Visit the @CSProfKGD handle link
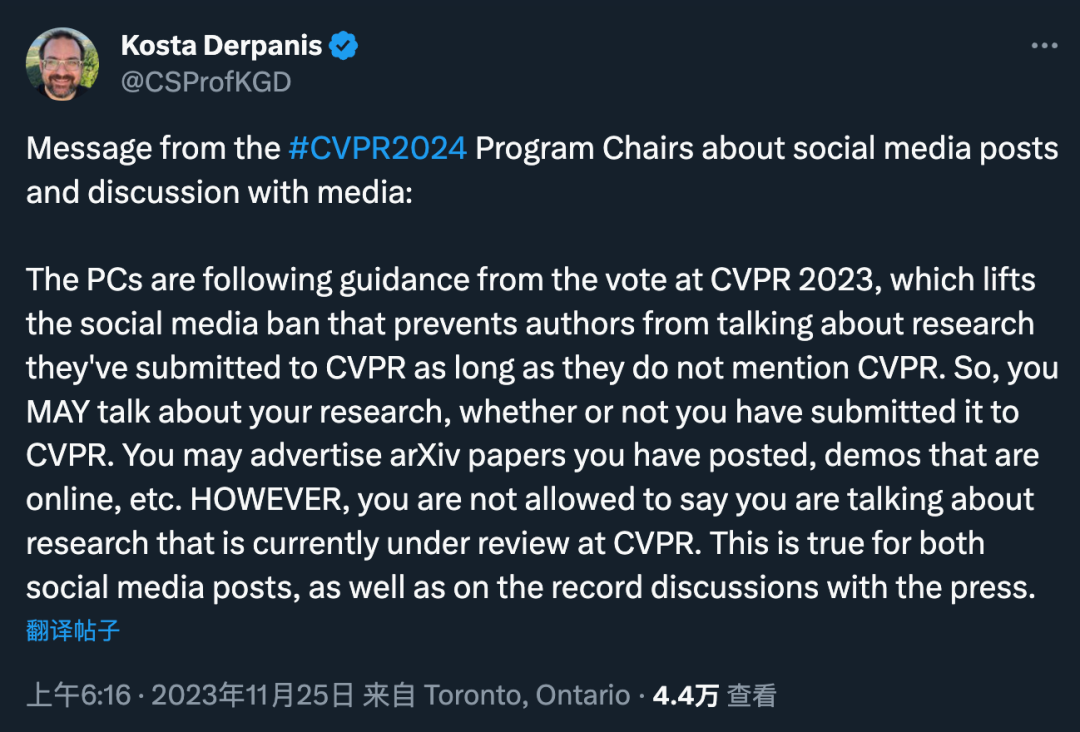Viewport: 1080px width, 732px height. (205, 82)
